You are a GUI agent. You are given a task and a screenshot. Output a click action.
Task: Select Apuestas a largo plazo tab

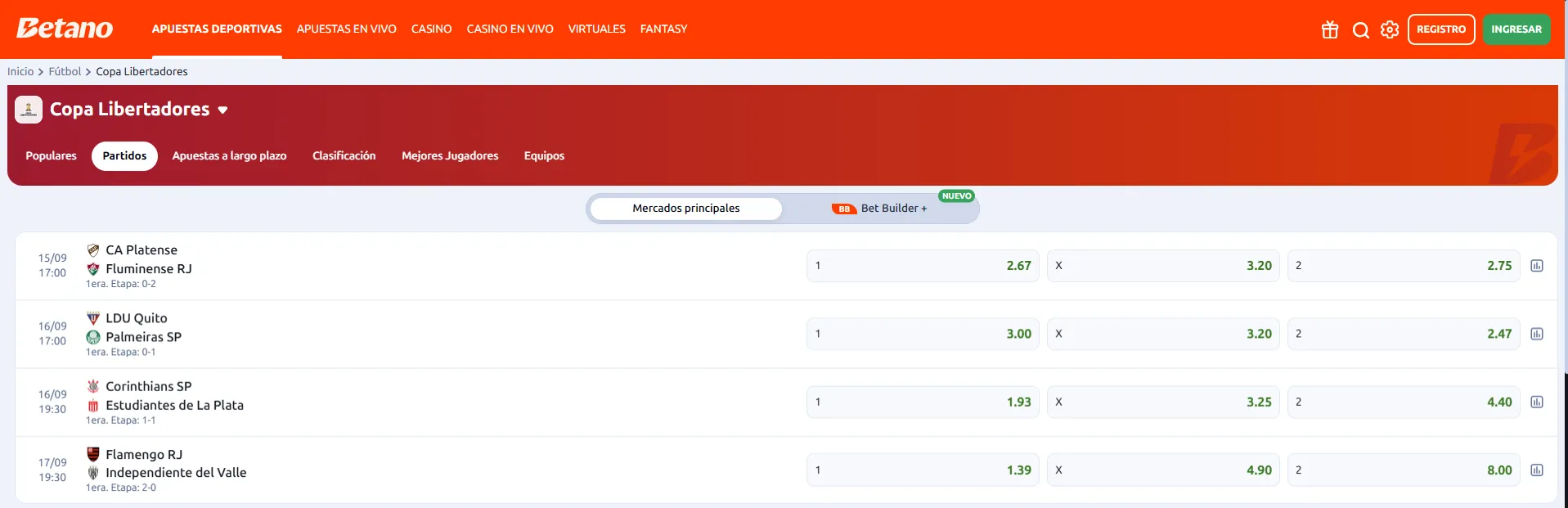(x=229, y=156)
